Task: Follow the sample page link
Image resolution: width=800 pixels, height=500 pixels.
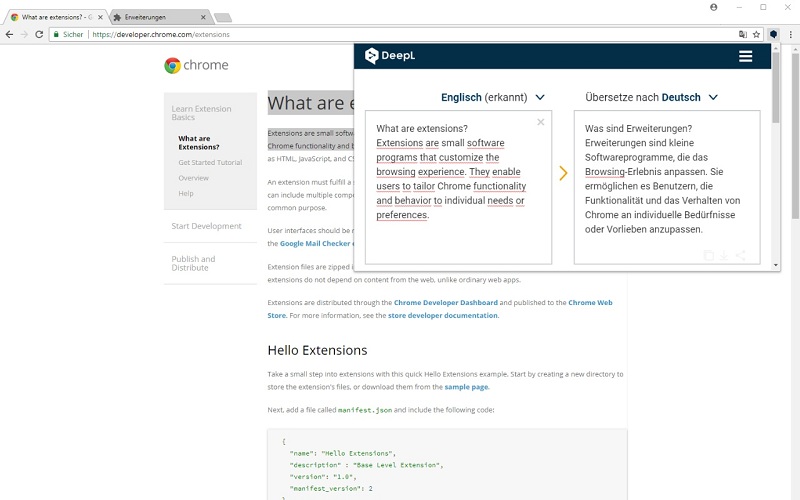Action: point(466,387)
